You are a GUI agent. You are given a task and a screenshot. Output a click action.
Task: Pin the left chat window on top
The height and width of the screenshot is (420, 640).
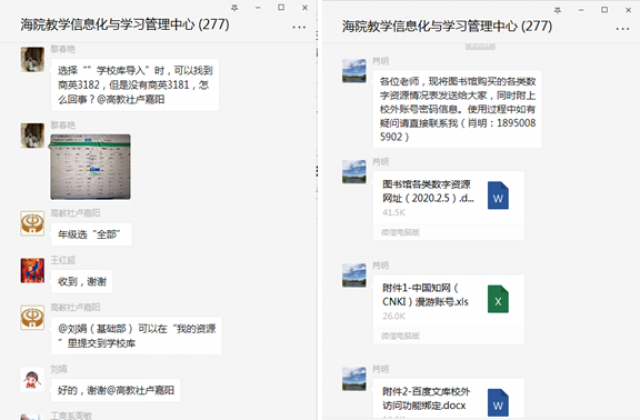pos(232,7)
